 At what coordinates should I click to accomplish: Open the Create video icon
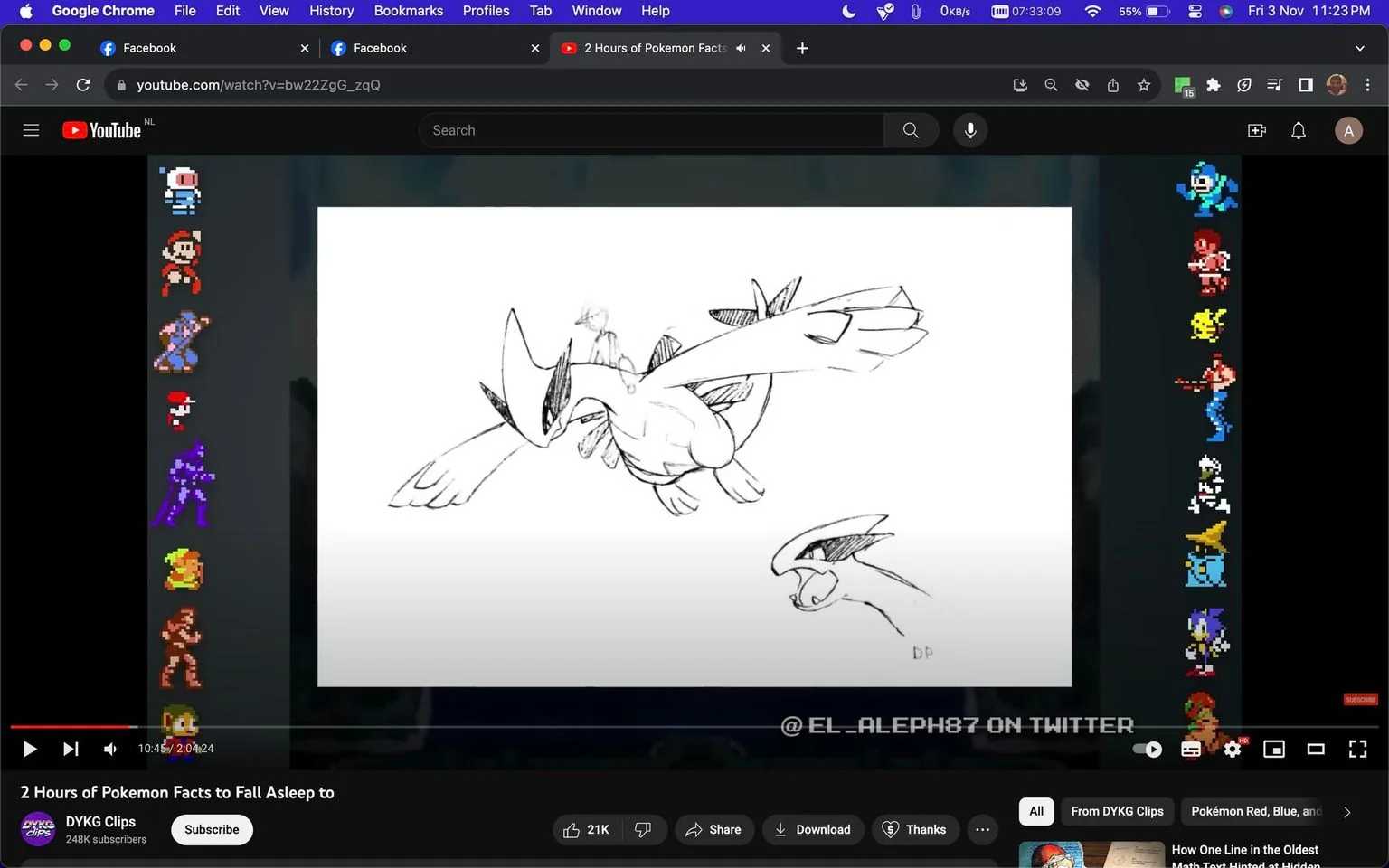(x=1257, y=130)
